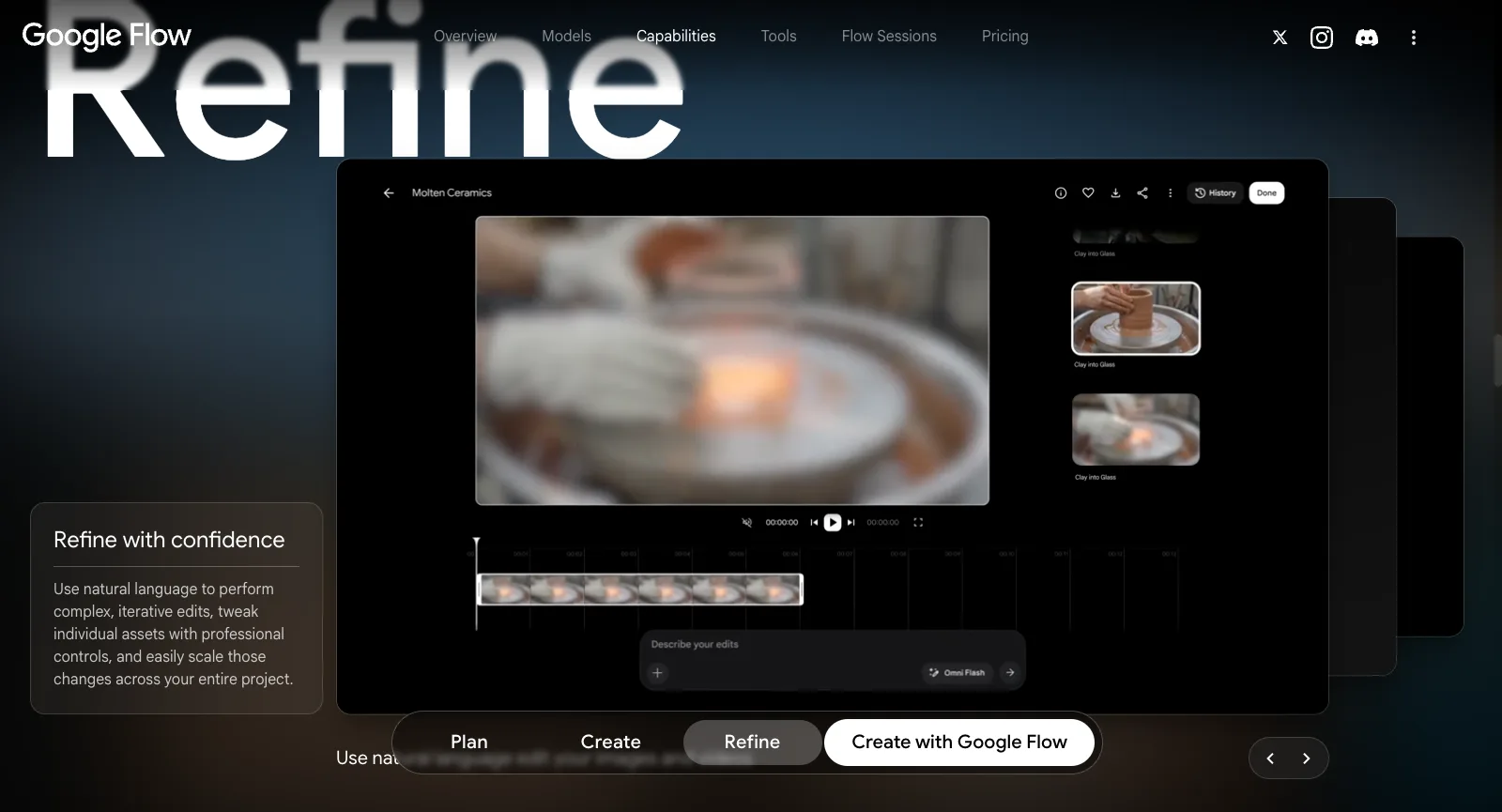Screen dimensions: 1502x812
Task: Go back using arrow beside Molten Ceramics
Action: [389, 192]
